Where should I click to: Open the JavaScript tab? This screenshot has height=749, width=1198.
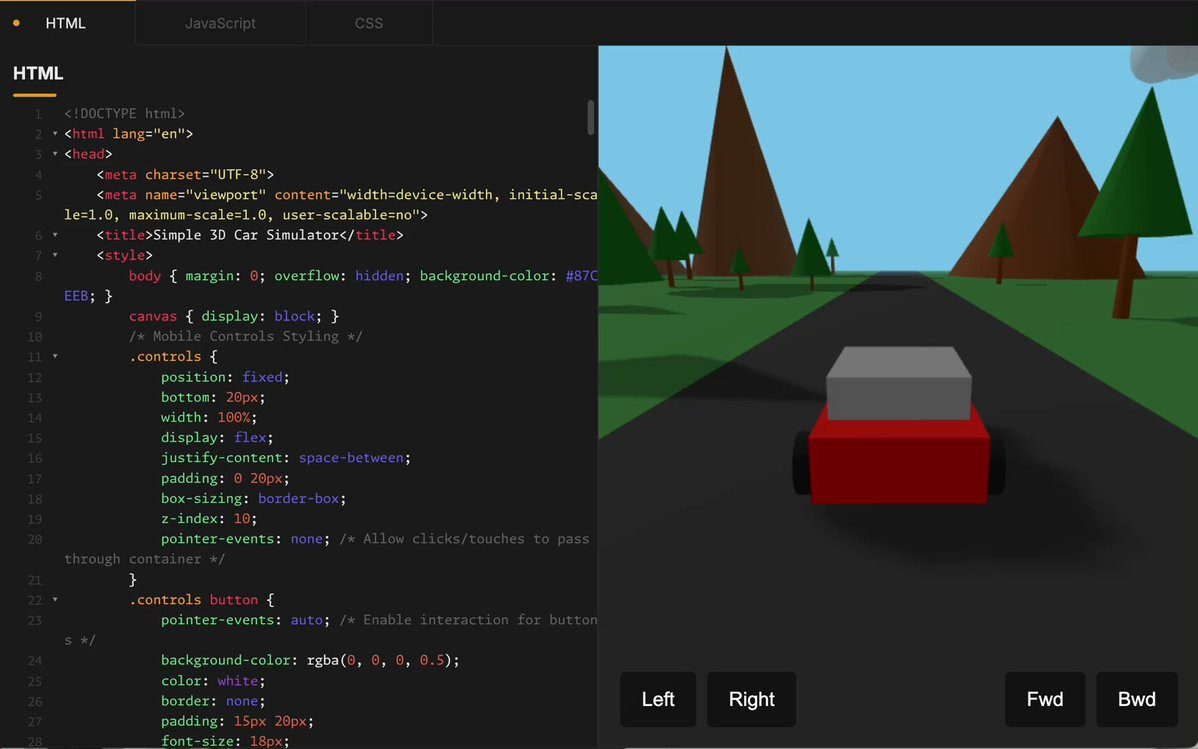pos(220,23)
